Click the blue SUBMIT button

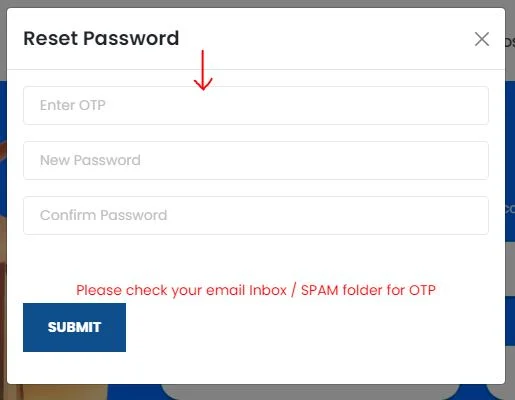tap(74, 327)
